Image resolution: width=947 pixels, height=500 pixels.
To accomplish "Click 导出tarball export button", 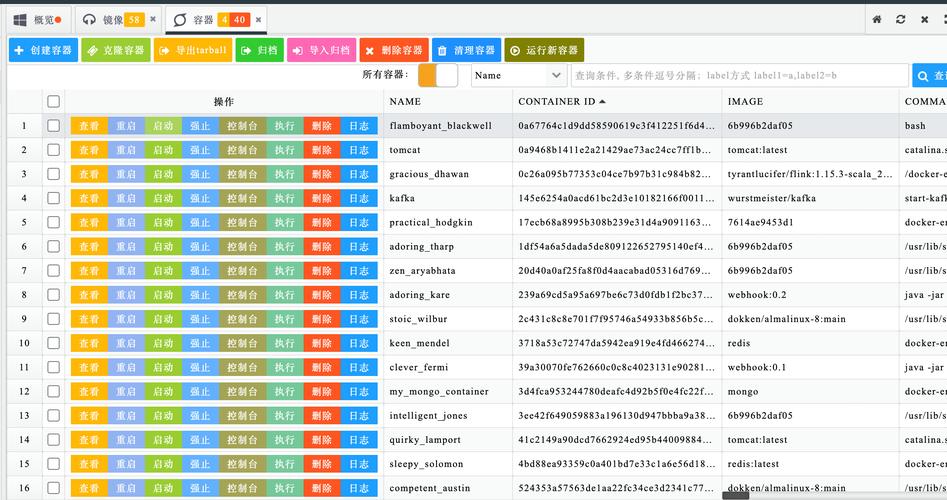I will pyautogui.click(x=193, y=50).
